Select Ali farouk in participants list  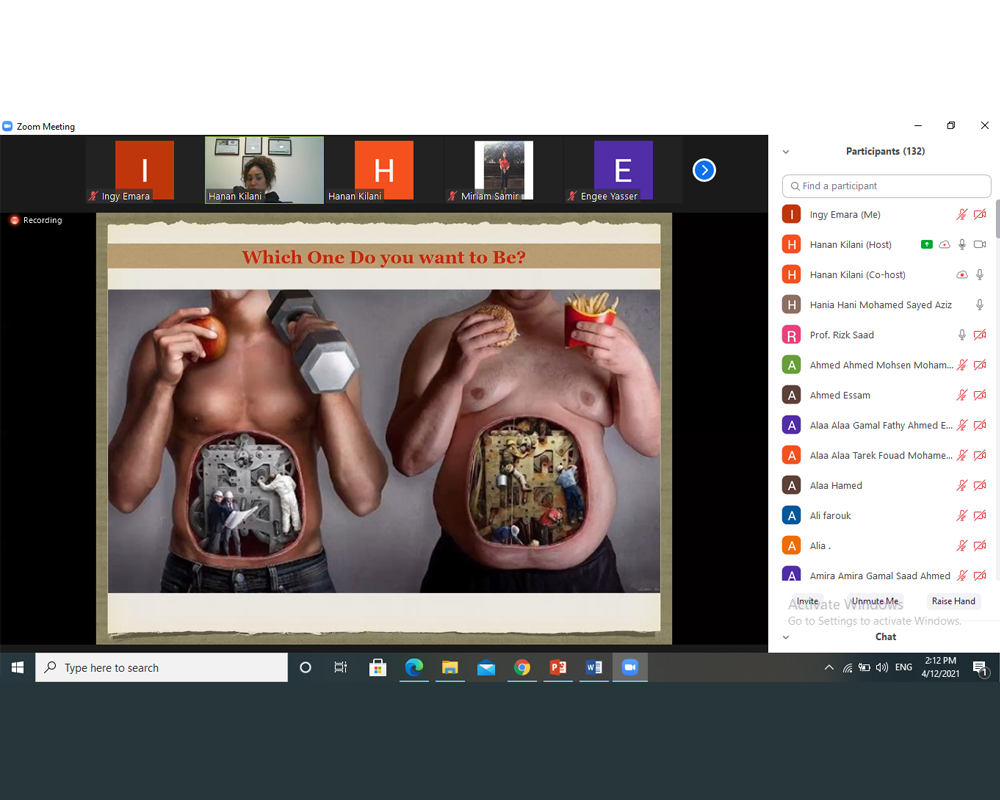(831, 516)
